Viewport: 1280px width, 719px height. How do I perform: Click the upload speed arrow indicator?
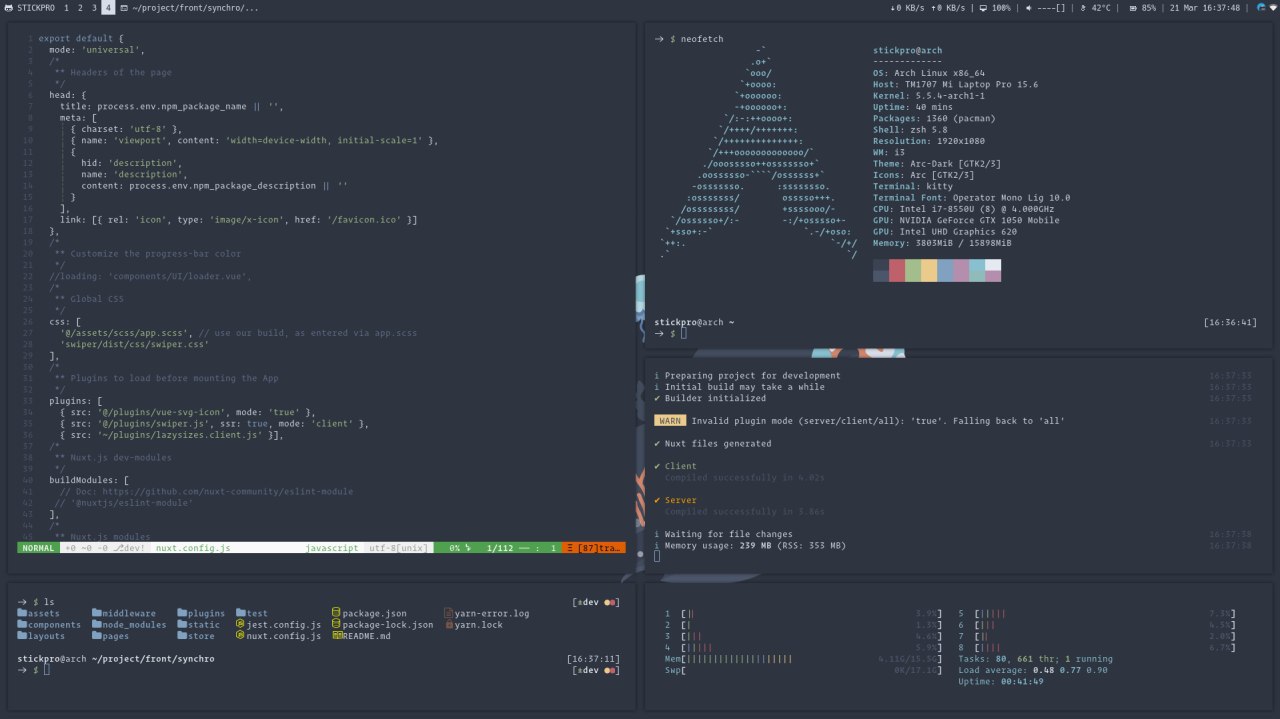click(935, 7)
